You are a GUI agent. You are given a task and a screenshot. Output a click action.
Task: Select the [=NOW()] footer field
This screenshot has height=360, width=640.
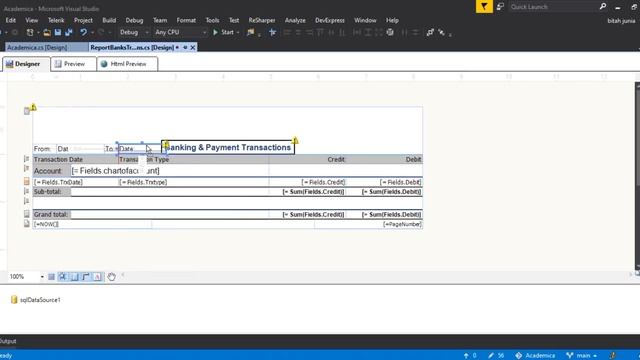click(x=92, y=224)
